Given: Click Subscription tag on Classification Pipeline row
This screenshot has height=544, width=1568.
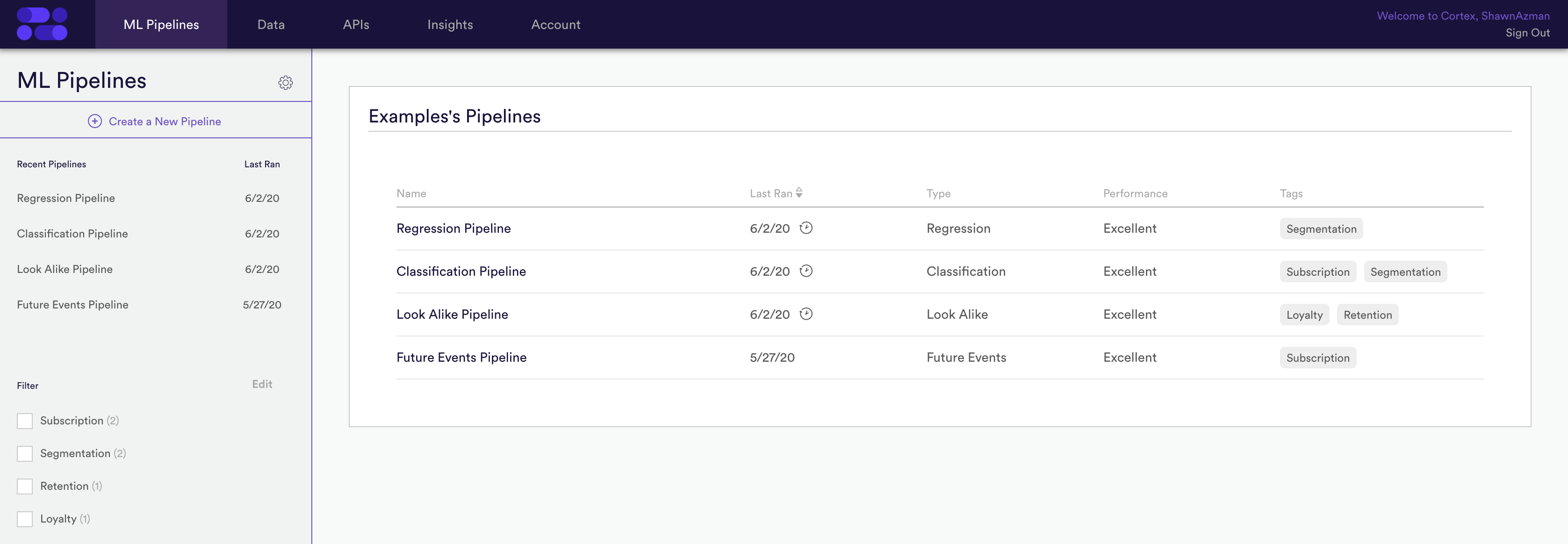Looking at the screenshot, I should point(1318,272).
